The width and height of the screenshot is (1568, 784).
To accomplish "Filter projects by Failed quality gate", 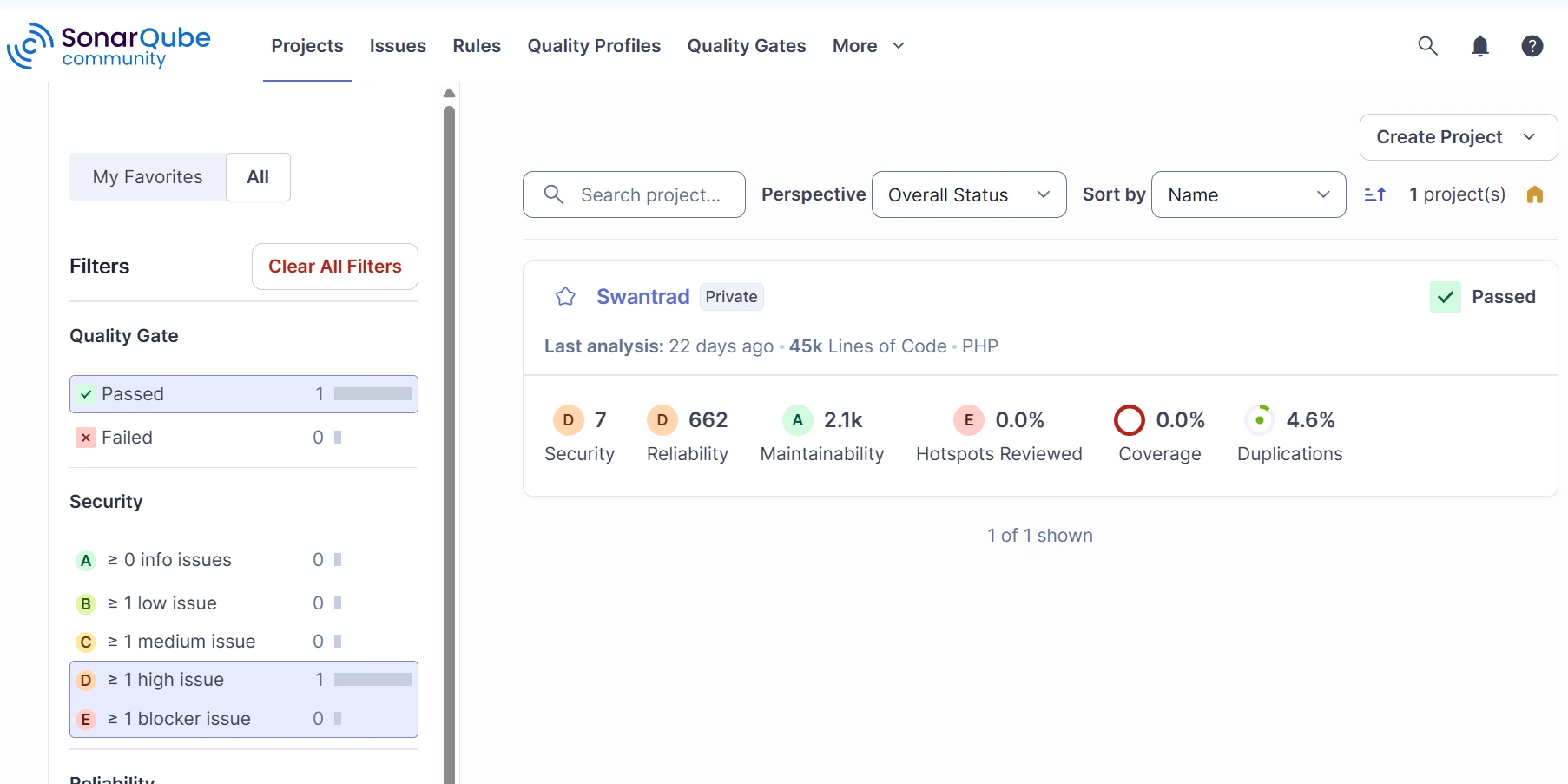I will (126, 437).
